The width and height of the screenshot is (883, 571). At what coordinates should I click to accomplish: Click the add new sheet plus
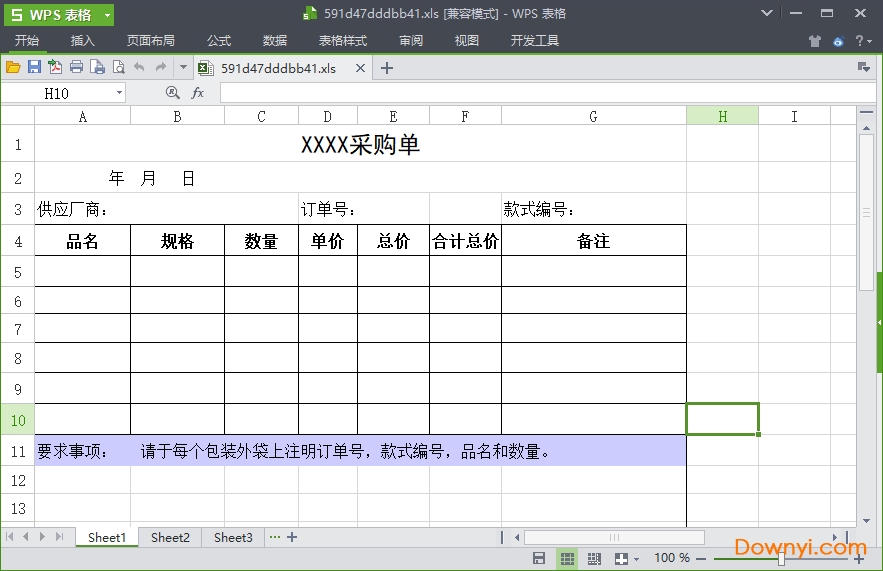click(292, 537)
